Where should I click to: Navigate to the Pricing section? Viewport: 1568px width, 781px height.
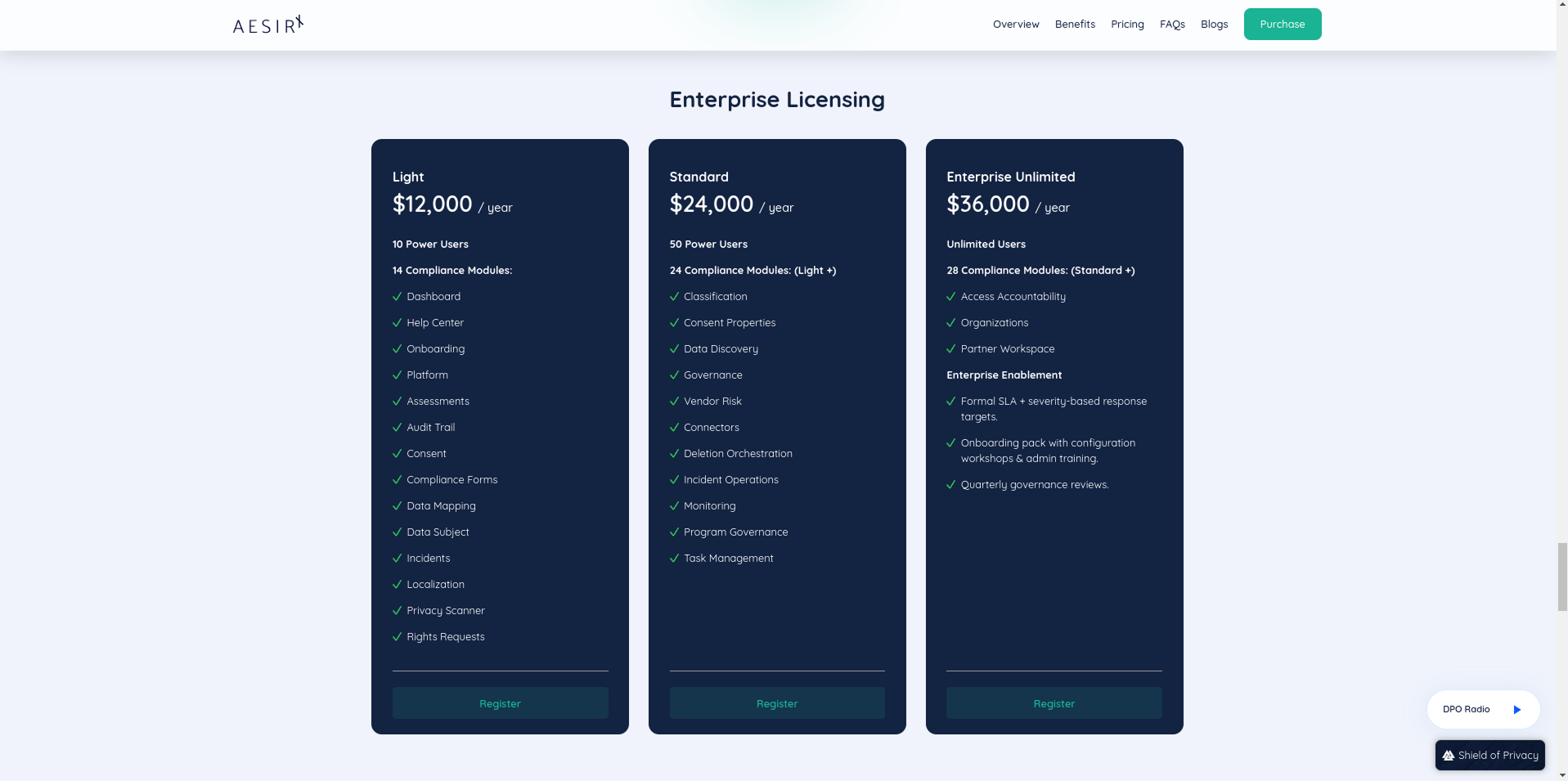(1127, 25)
